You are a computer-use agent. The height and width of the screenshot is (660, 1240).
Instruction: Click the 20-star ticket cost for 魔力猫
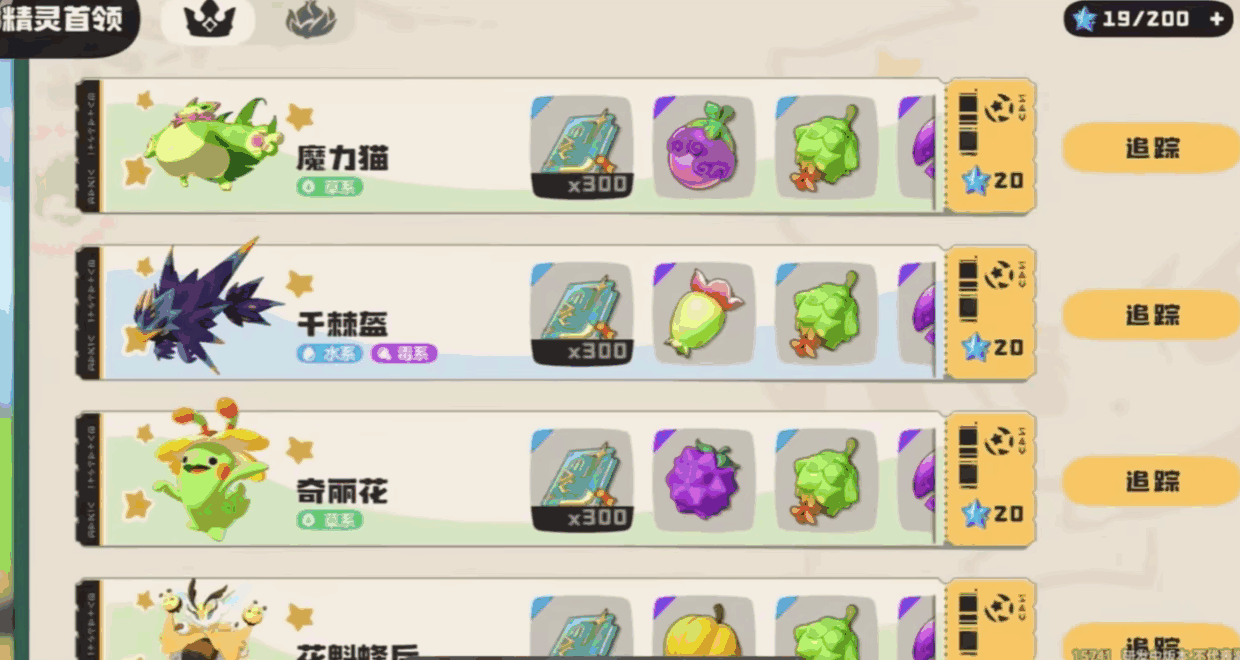pos(991,180)
